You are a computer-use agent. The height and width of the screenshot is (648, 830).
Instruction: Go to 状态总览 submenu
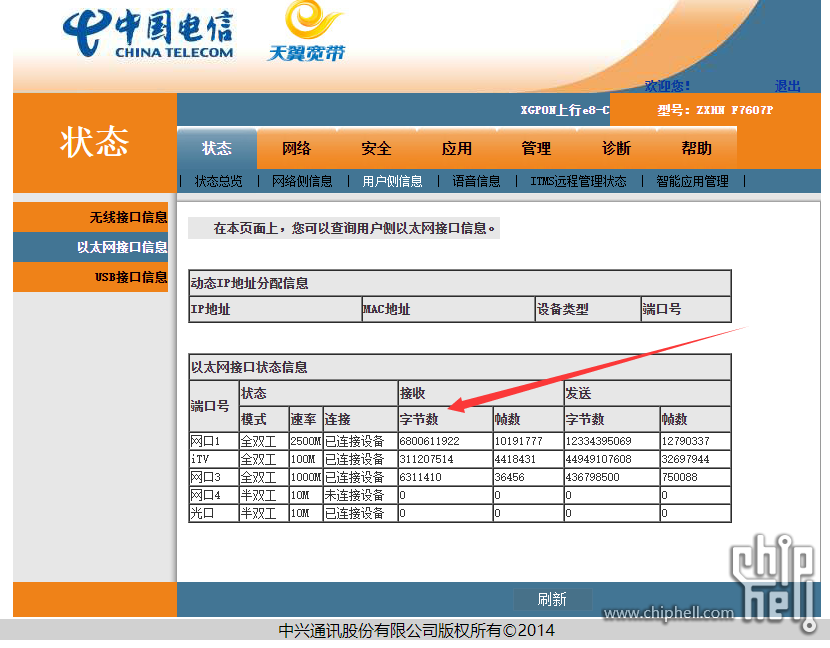(219, 182)
